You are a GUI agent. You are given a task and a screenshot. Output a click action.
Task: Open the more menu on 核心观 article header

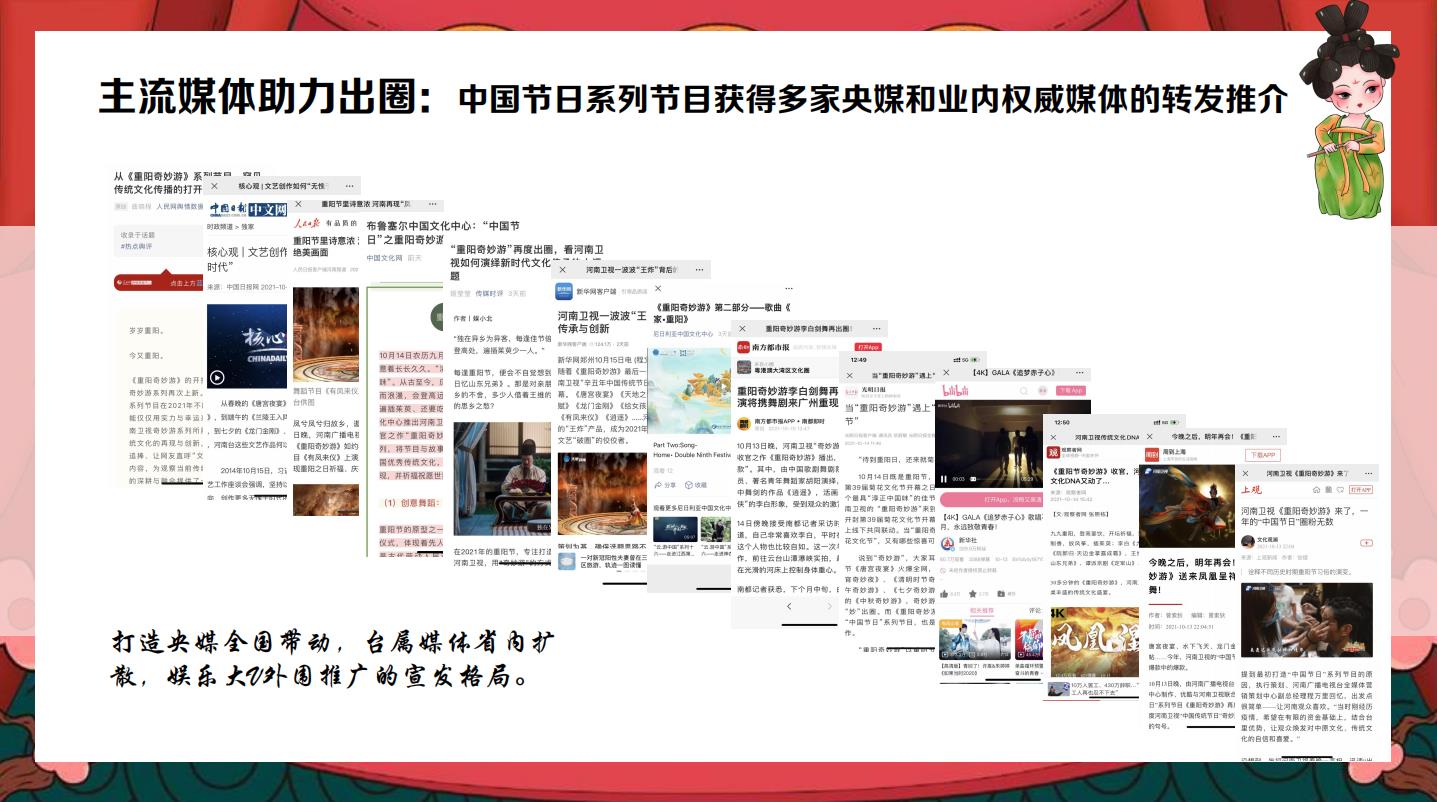pos(349,186)
